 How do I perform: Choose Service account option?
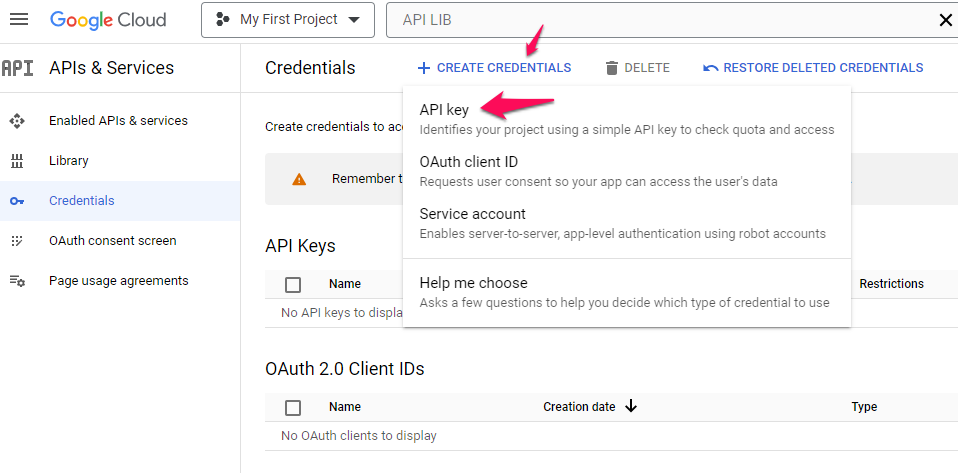click(627, 223)
